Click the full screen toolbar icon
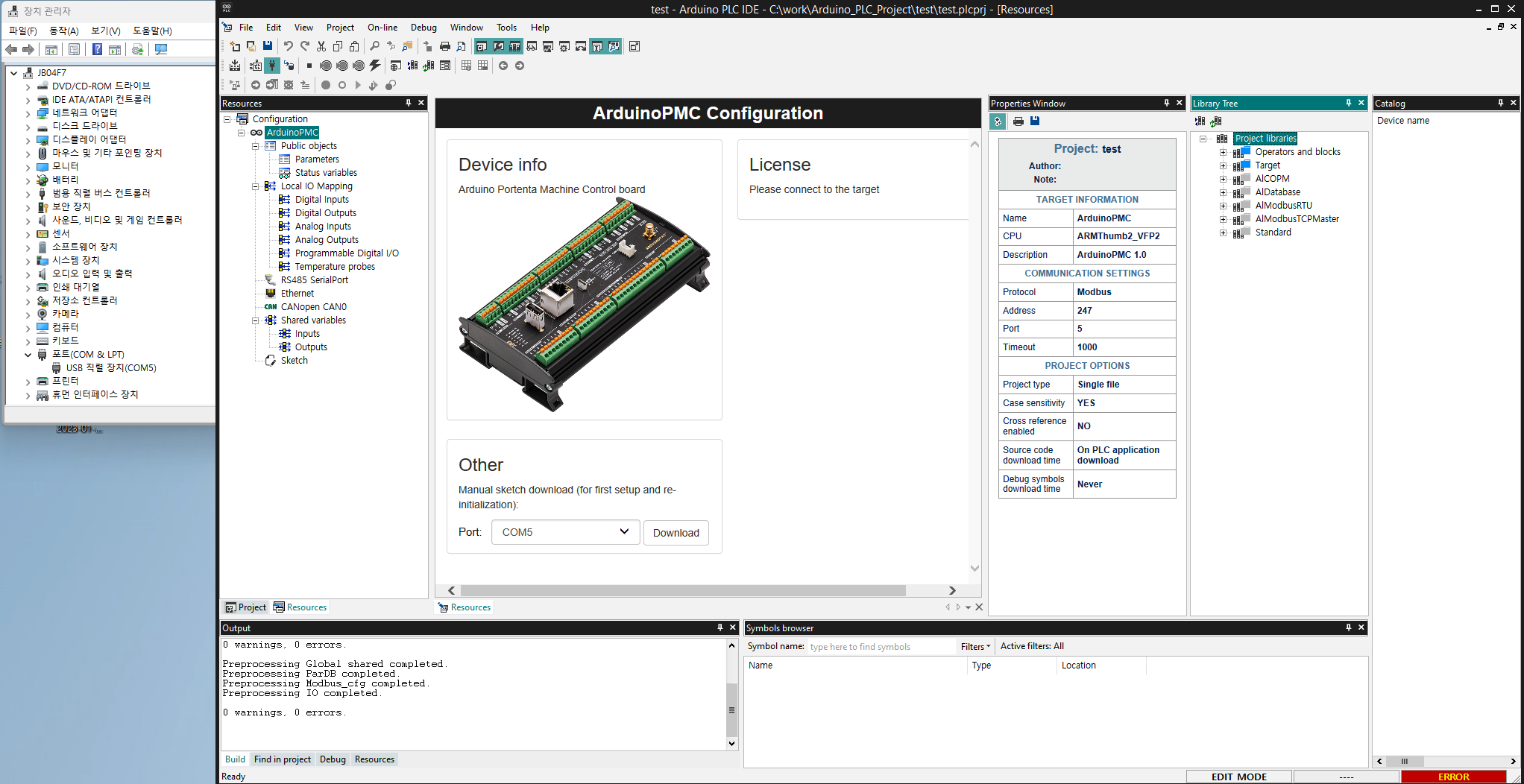Image resolution: width=1524 pixels, height=784 pixels. [635, 46]
